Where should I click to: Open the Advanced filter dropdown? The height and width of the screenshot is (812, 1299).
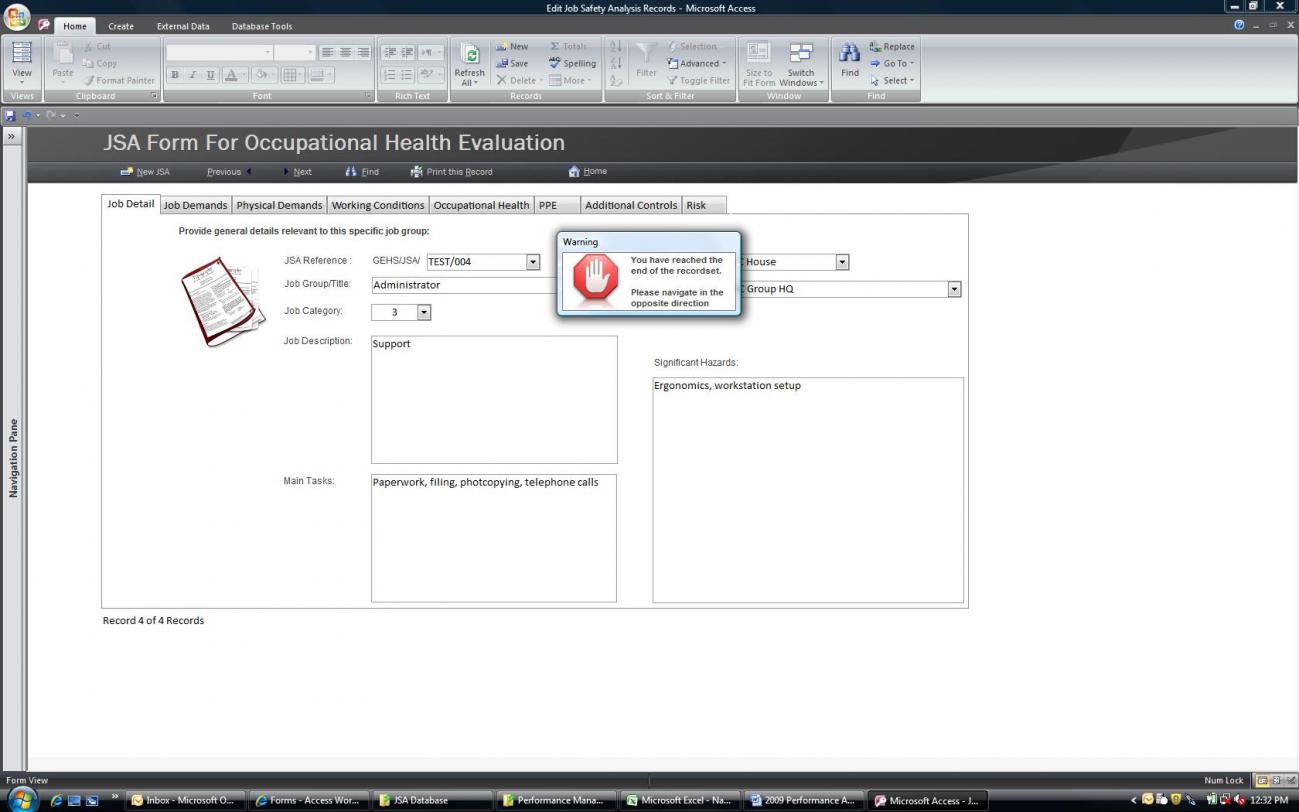point(698,63)
